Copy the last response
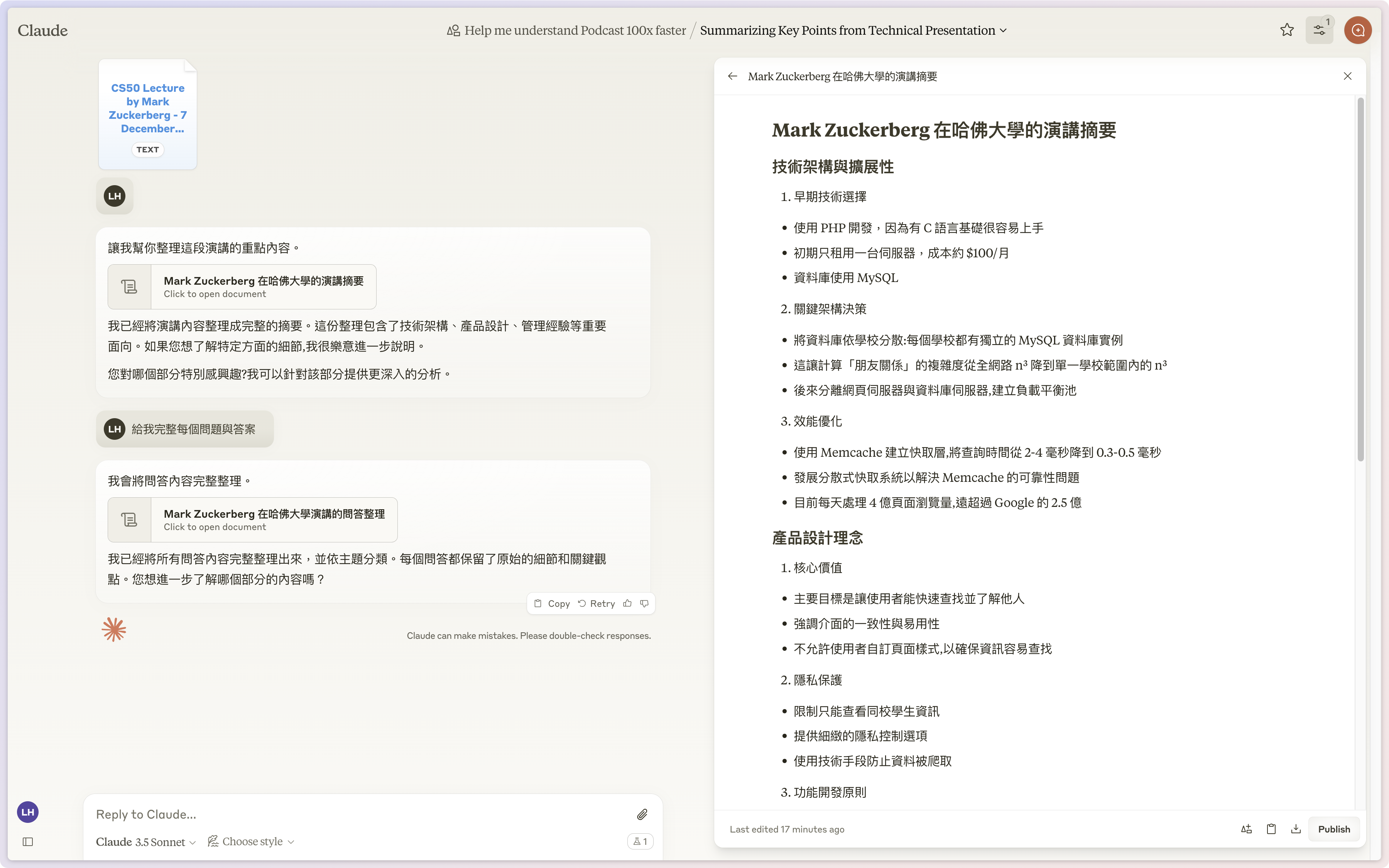1389x868 pixels. pos(552,603)
